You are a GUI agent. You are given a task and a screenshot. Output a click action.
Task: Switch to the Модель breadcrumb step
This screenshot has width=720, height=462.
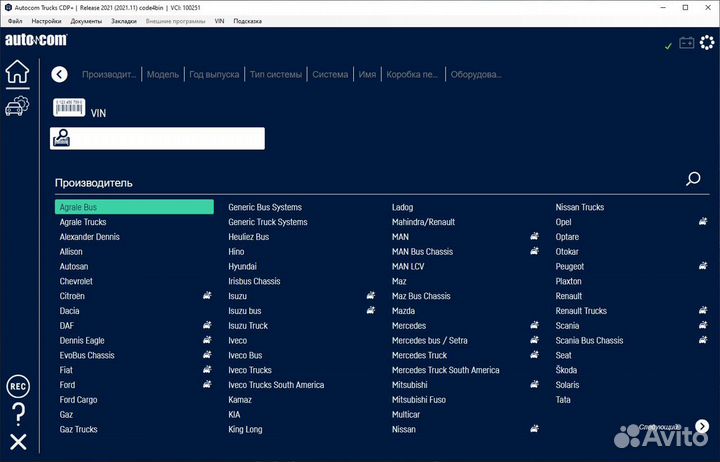coord(163,74)
